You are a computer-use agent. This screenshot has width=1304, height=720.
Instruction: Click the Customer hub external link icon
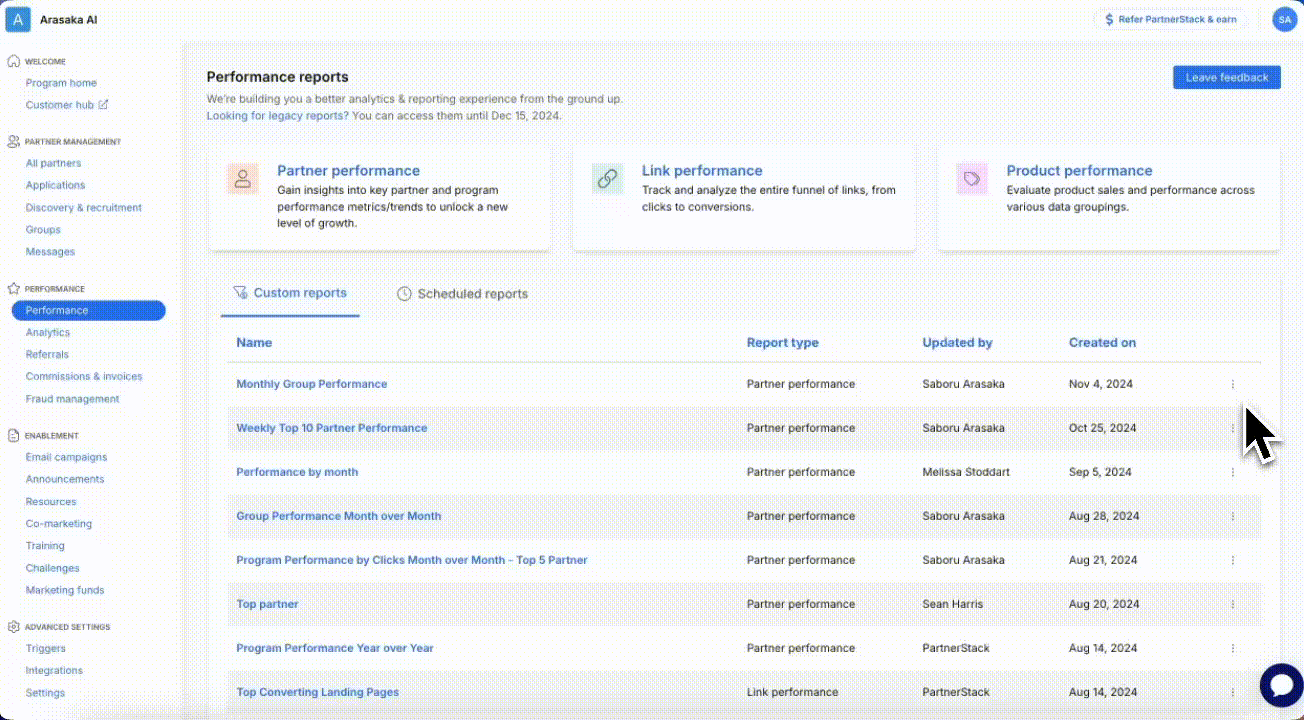pos(104,104)
